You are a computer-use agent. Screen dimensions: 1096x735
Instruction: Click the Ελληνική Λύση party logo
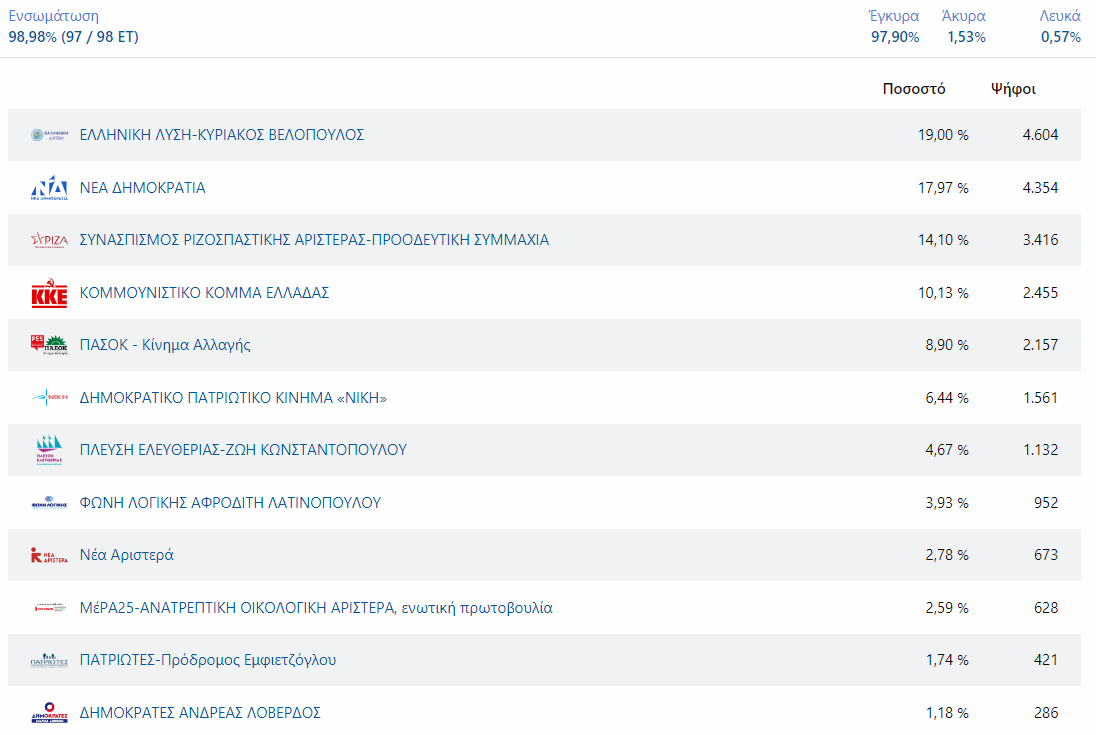click(x=50, y=135)
